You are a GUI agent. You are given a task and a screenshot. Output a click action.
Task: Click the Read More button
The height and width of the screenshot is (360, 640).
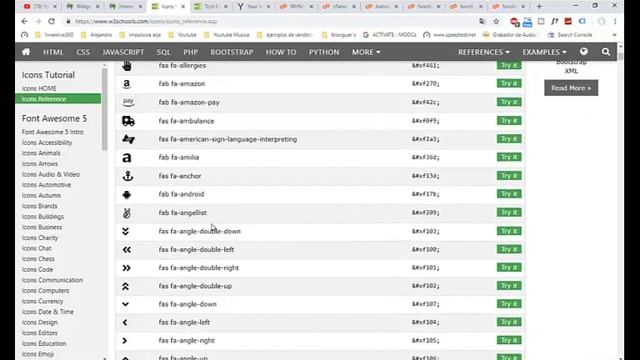571,88
